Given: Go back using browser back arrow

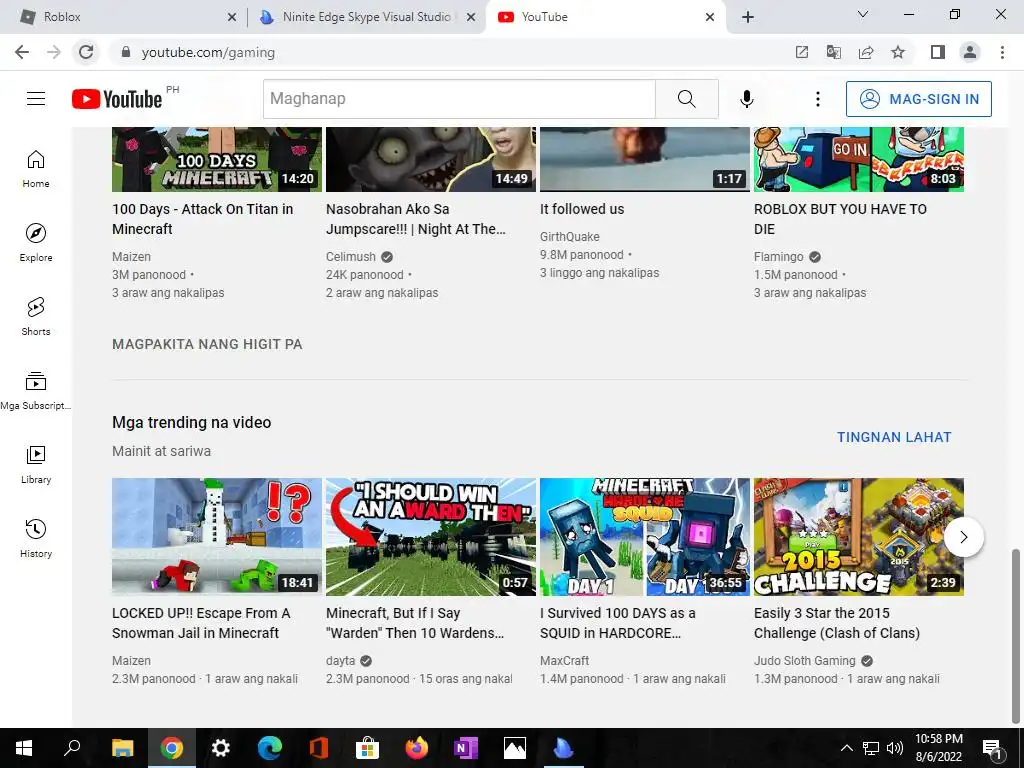Looking at the screenshot, I should pos(22,52).
